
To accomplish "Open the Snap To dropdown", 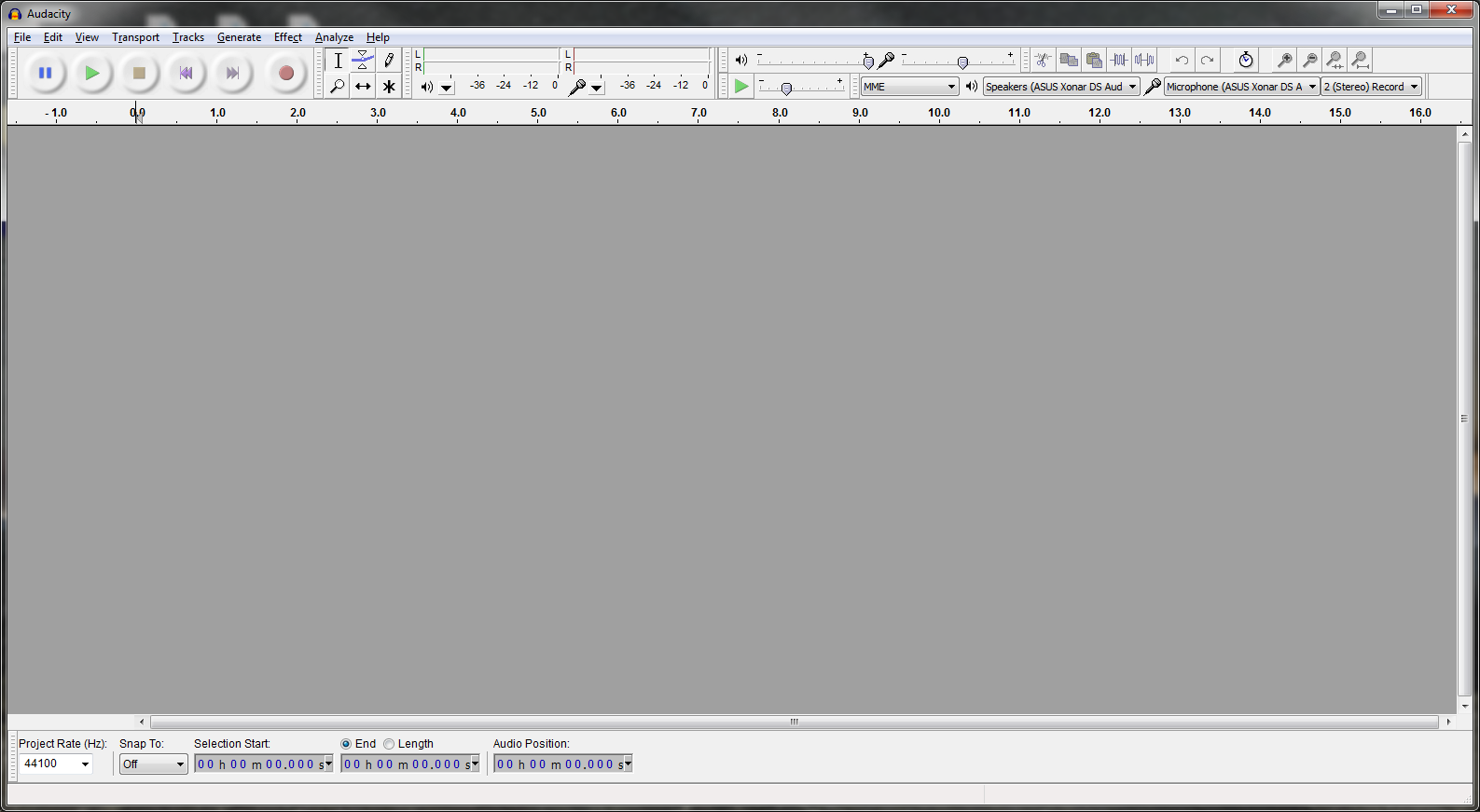I will point(154,764).
